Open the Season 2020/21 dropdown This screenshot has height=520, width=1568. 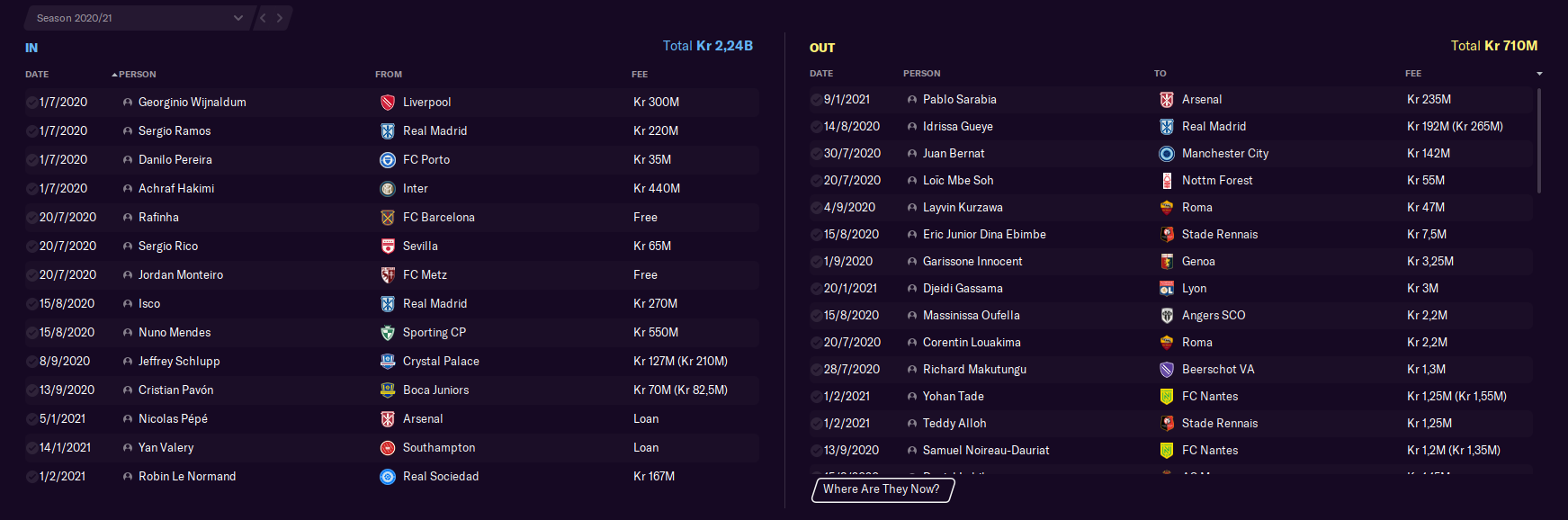[x=139, y=18]
